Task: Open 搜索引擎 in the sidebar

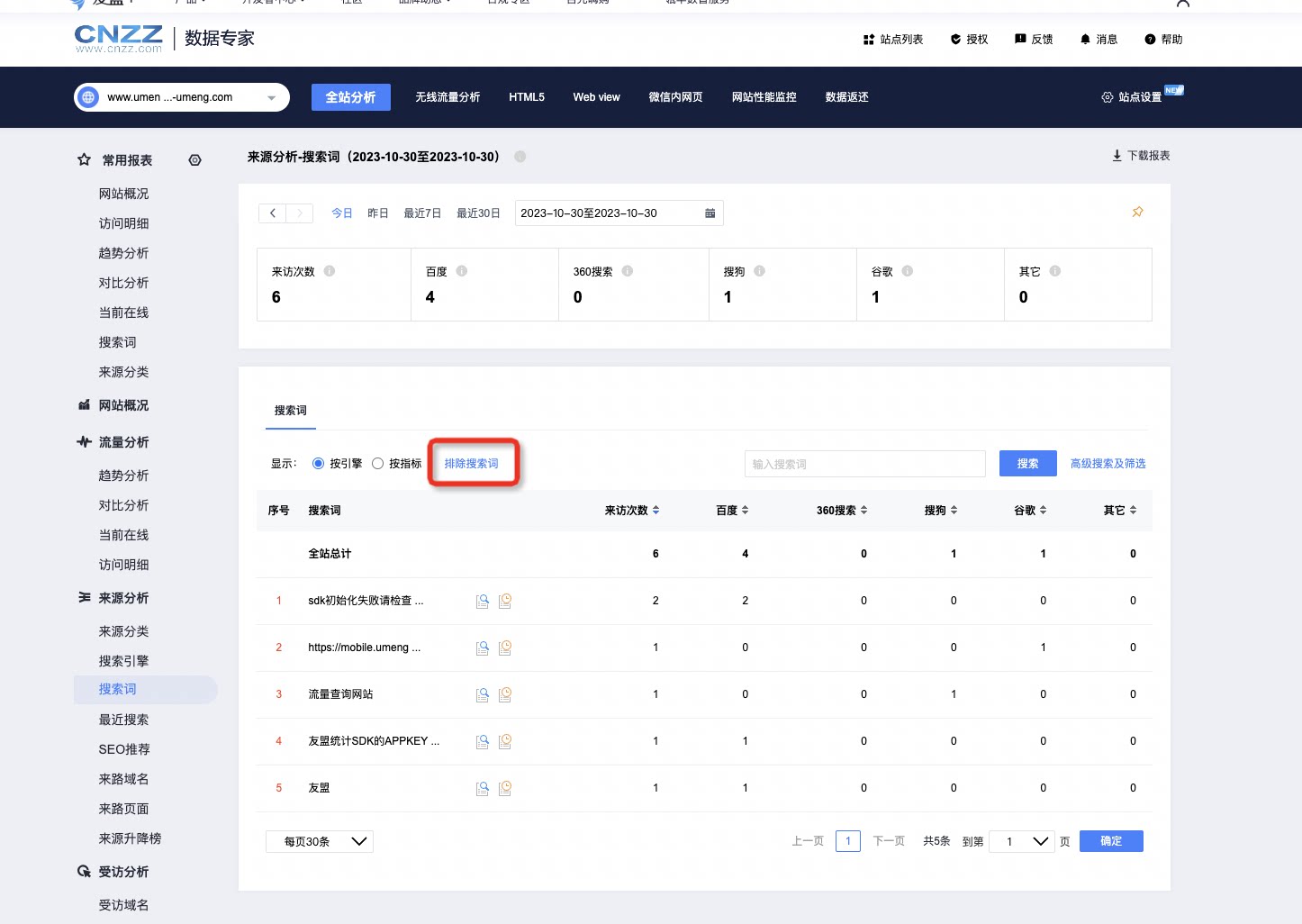Action: (x=124, y=661)
